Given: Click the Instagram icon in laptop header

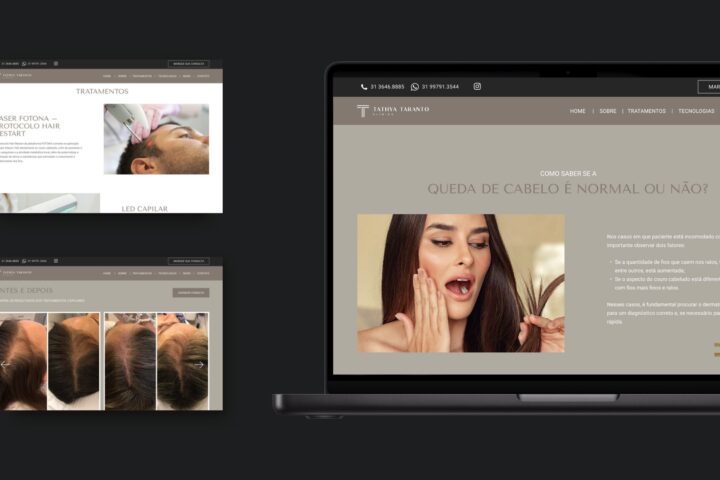Looking at the screenshot, I should click(x=477, y=87).
